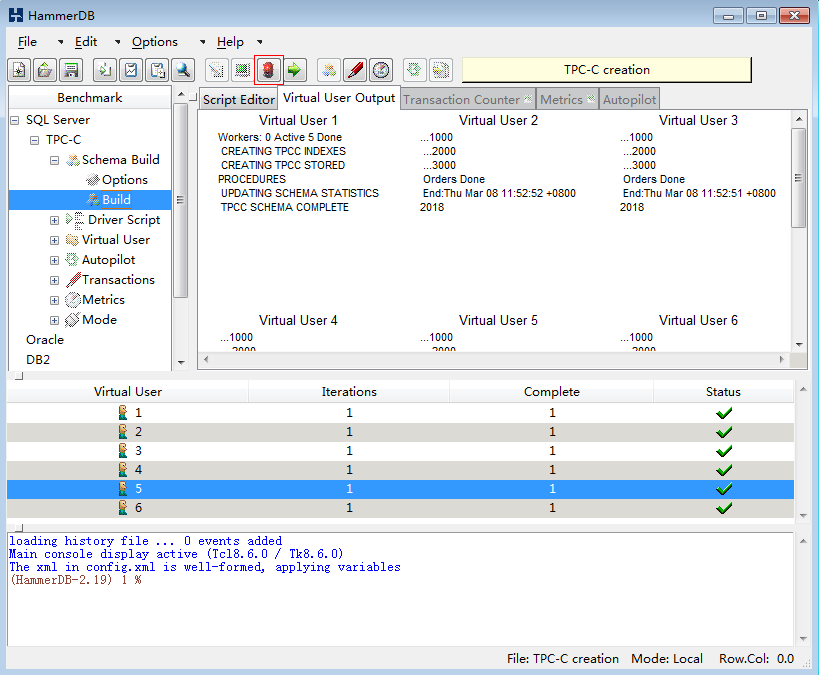
Task: Click the Create TPC Schema boxes icon
Action: point(329,70)
